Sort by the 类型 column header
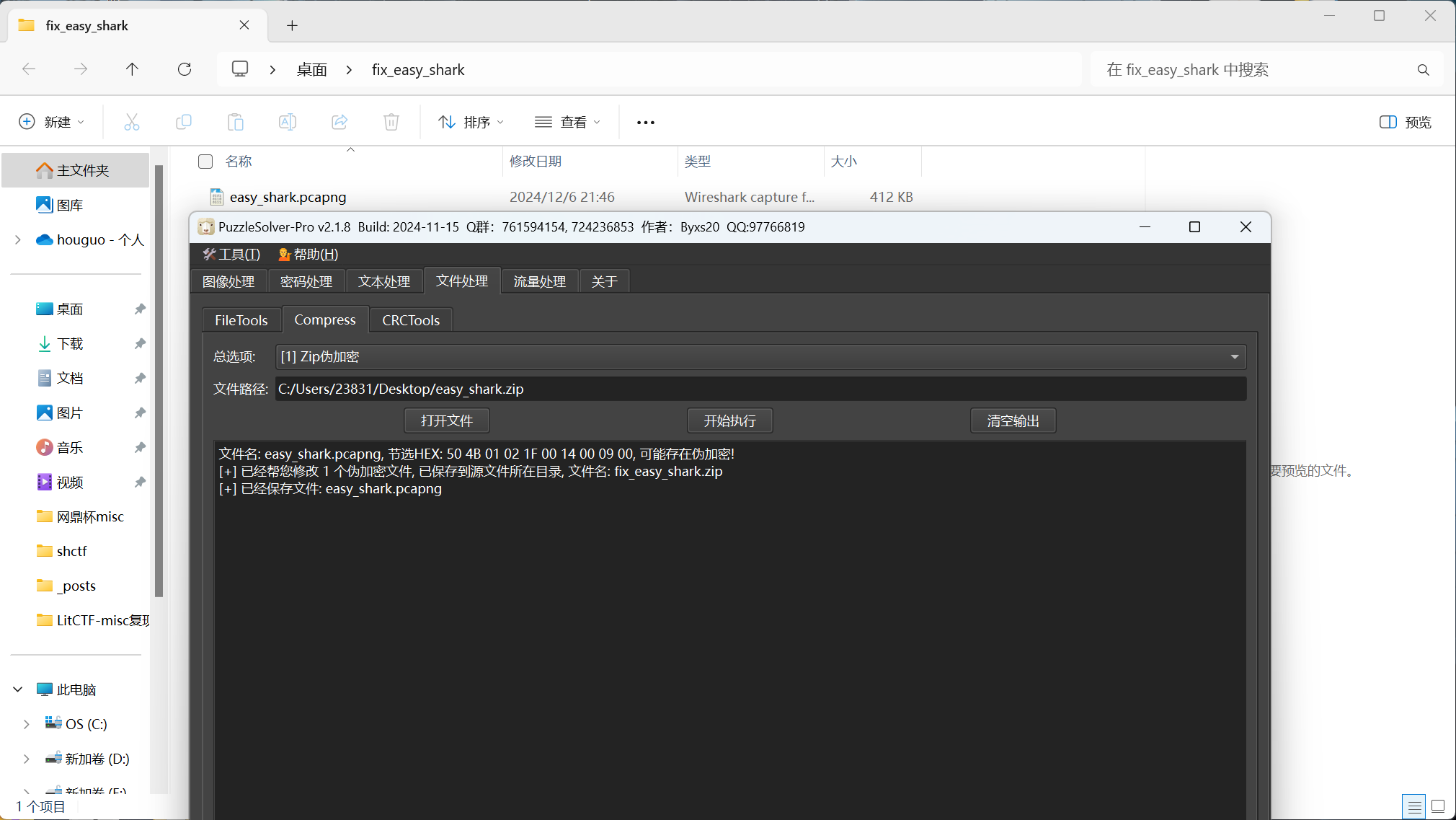The width and height of the screenshot is (1456, 820). click(698, 162)
